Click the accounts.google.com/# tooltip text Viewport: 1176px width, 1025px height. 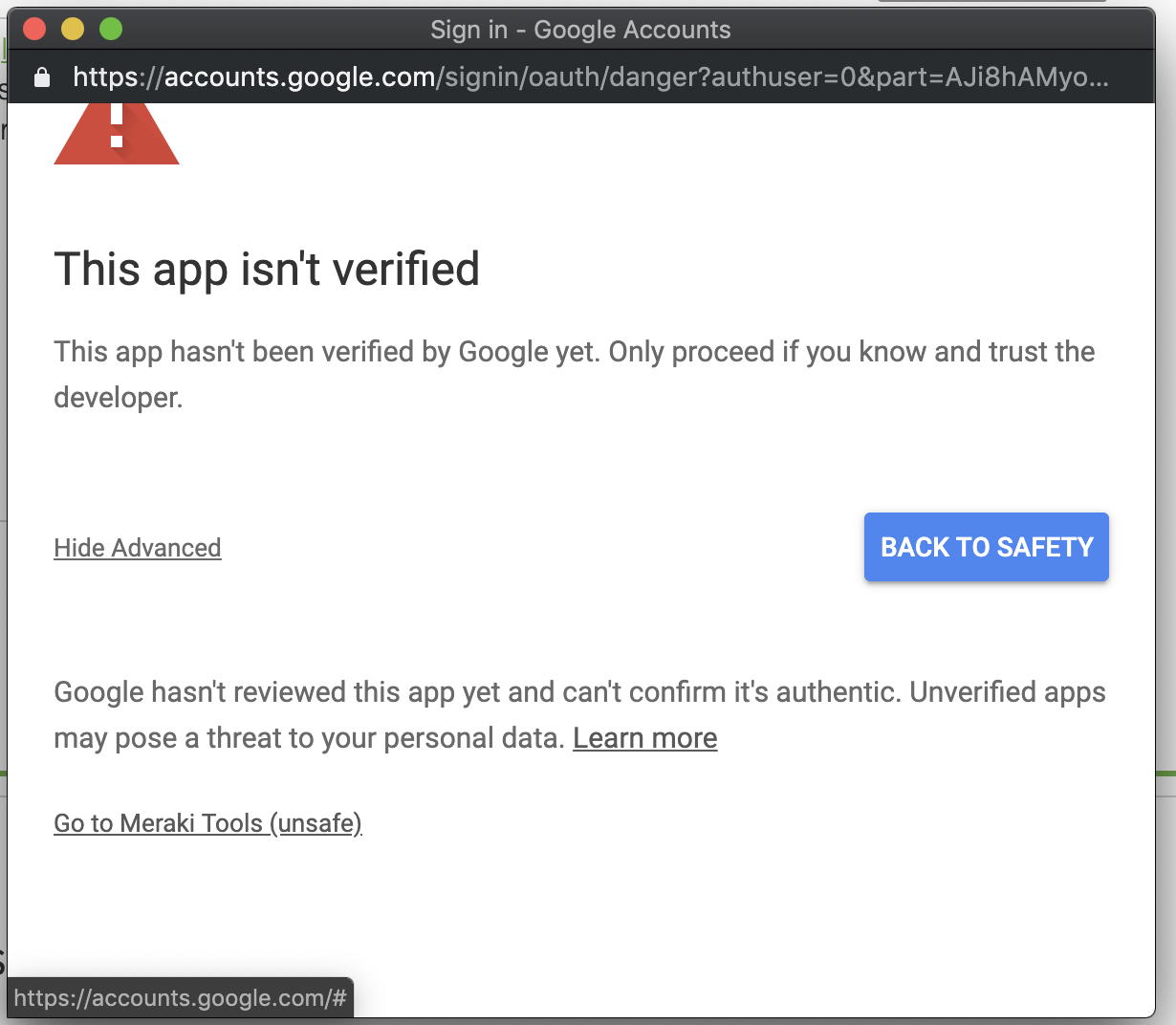tap(180, 997)
